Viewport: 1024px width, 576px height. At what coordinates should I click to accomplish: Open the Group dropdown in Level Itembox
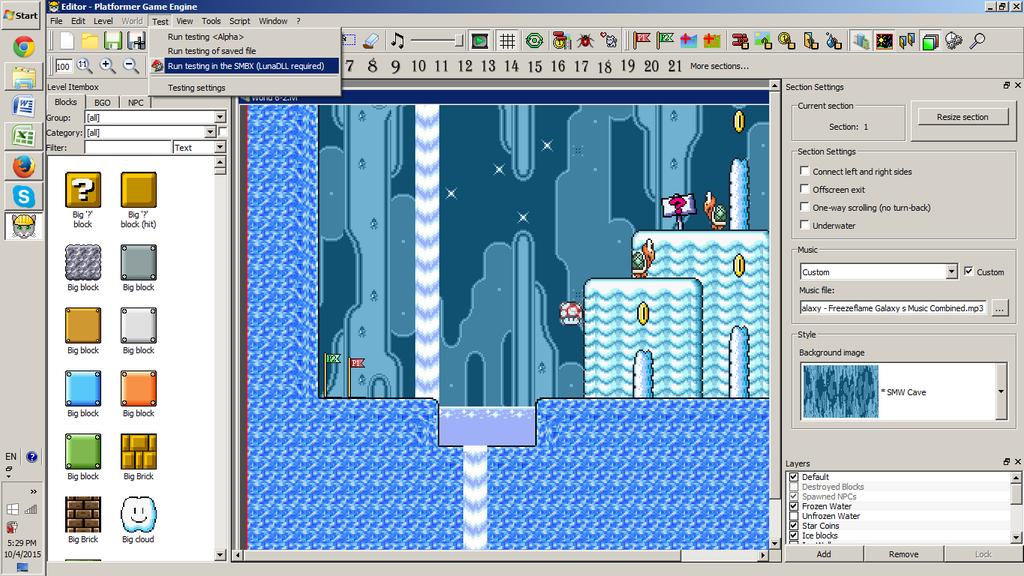(220, 118)
